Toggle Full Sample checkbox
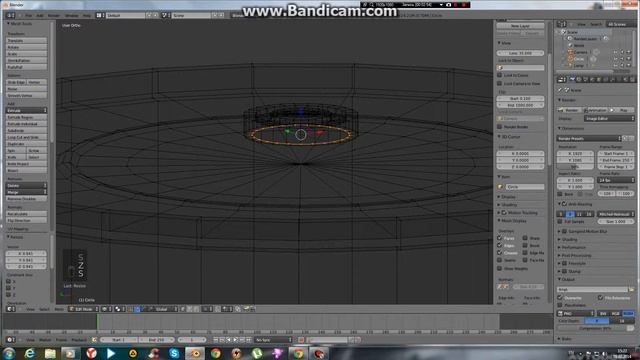The image size is (640, 360). (x=560, y=221)
